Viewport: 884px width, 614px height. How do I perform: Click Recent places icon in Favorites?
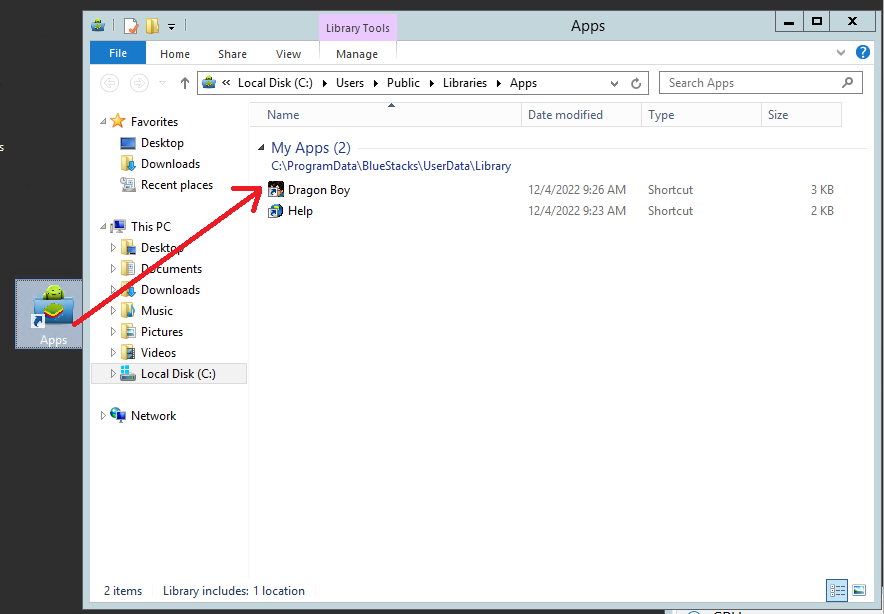coord(128,185)
